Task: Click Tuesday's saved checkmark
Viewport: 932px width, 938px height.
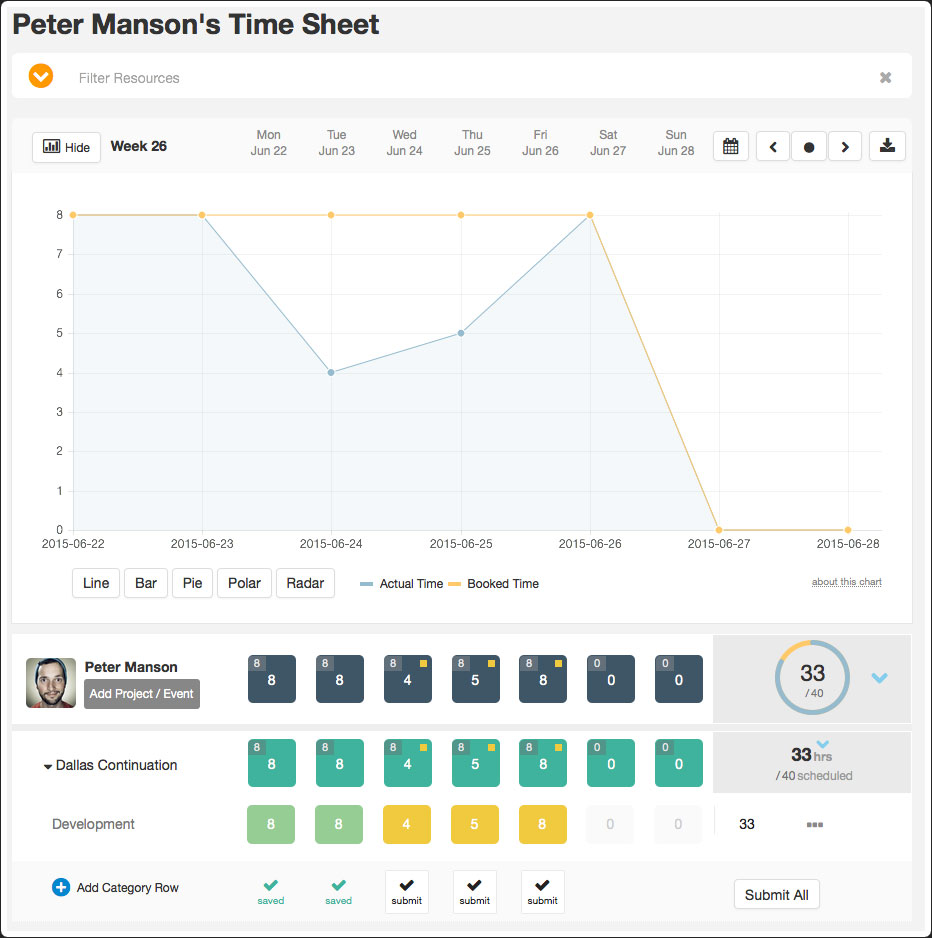Action: click(x=339, y=892)
